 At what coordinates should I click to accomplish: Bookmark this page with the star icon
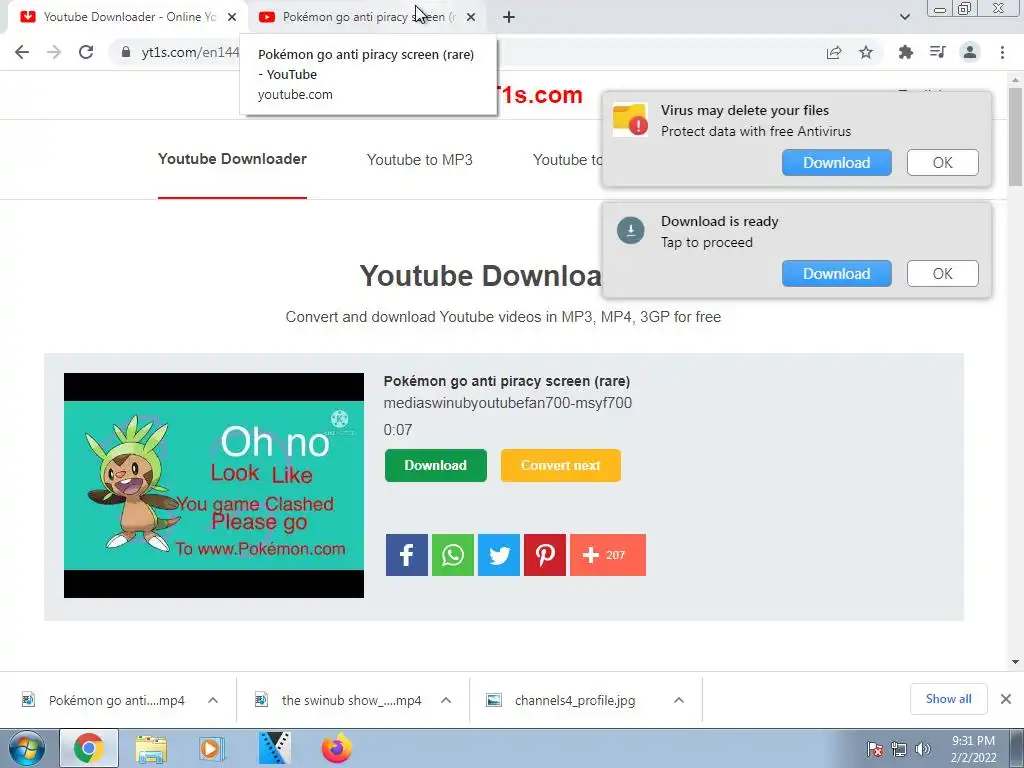pyautogui.click(x=866, y=52)
